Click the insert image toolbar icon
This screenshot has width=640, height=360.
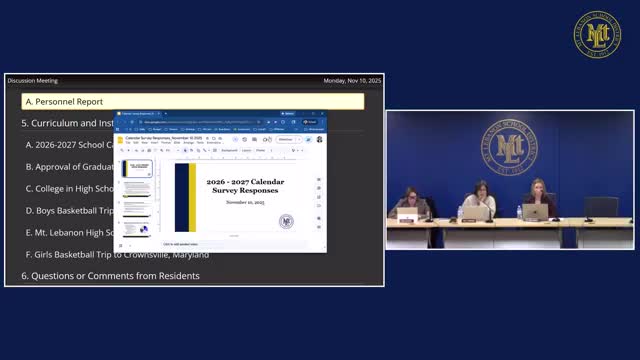198,150
